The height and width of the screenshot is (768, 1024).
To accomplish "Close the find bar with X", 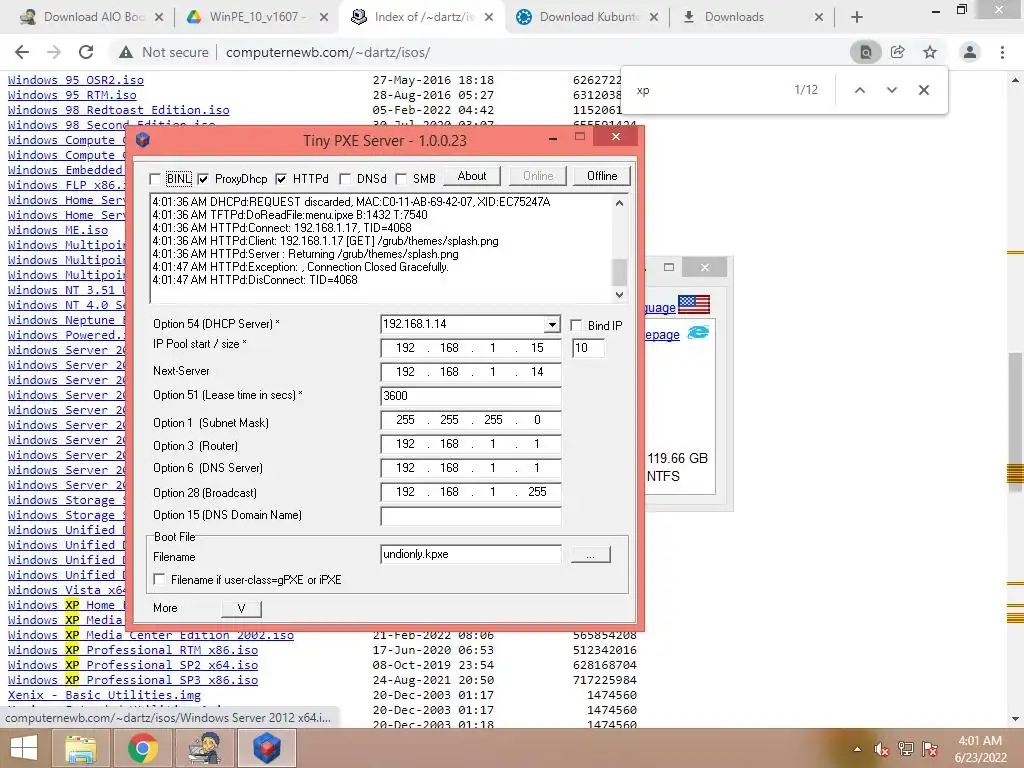I will pos(923,90).
